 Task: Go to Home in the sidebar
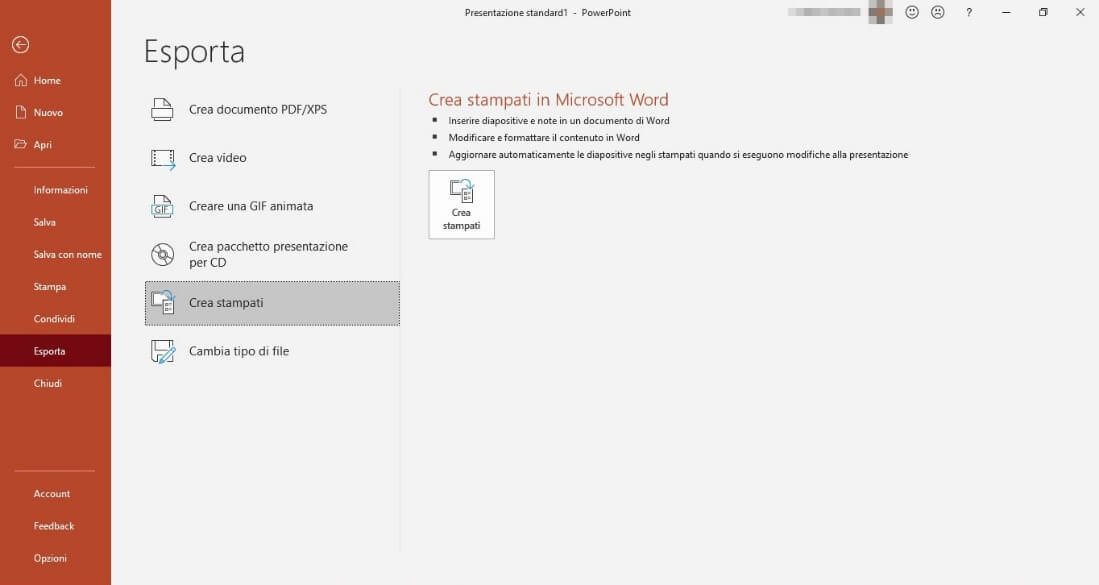[47, 81]
